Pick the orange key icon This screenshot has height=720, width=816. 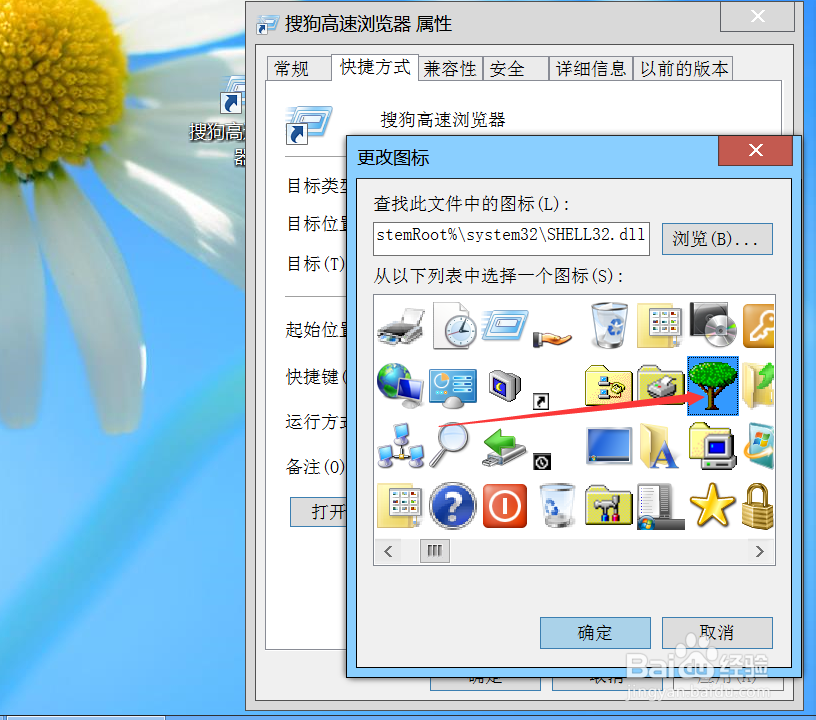[x=758, y=326]
